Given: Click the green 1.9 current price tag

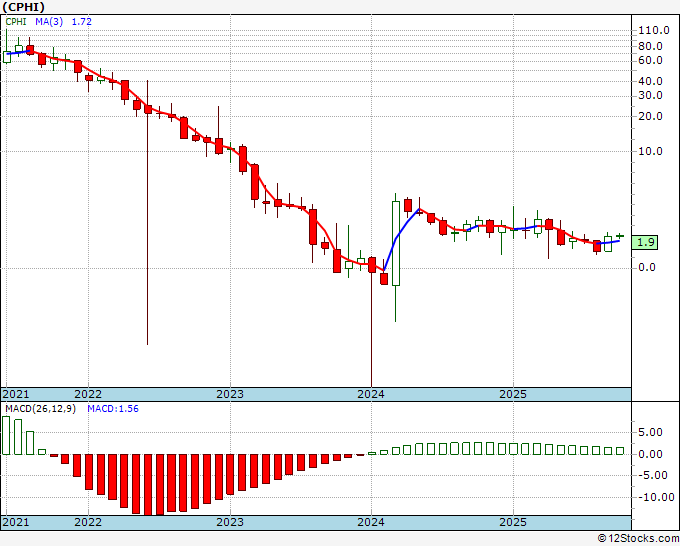Looking at the screenshot, I should (x=645, y=242).
